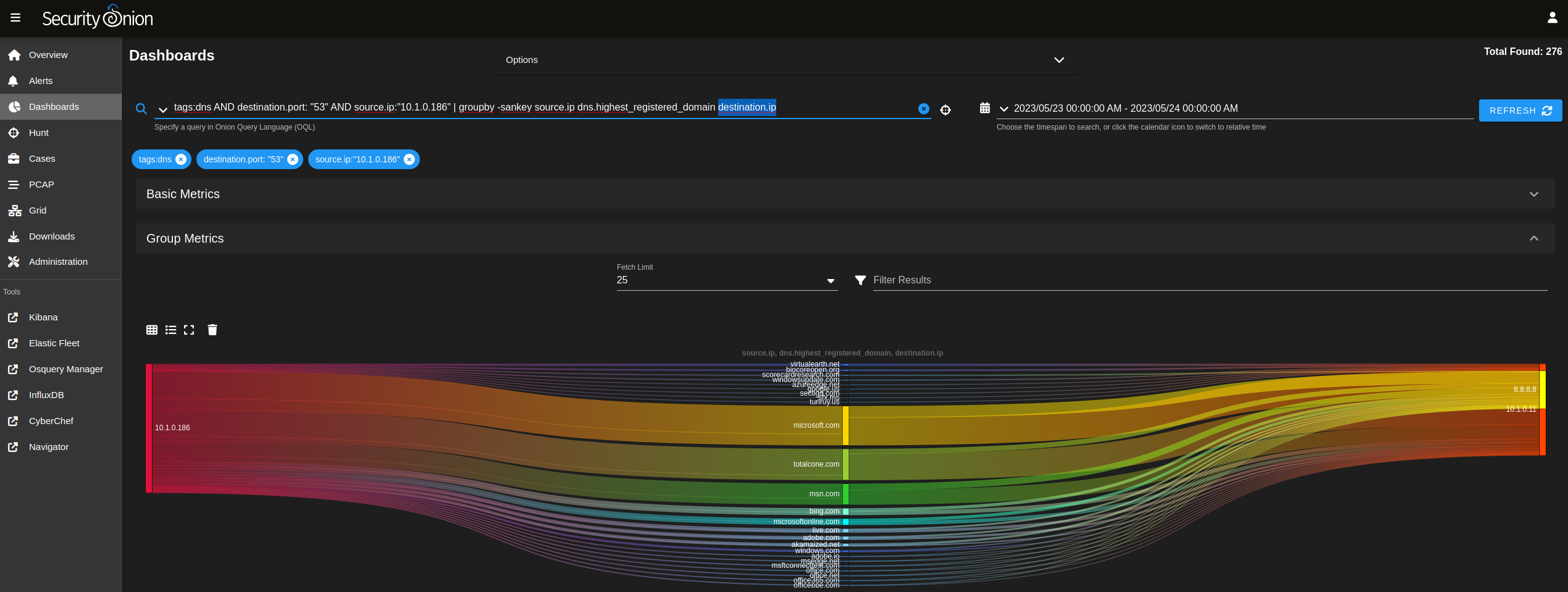Click the Administration tools icon
This screenshot has width=1568, height=592.
click(x=14, y=262)
